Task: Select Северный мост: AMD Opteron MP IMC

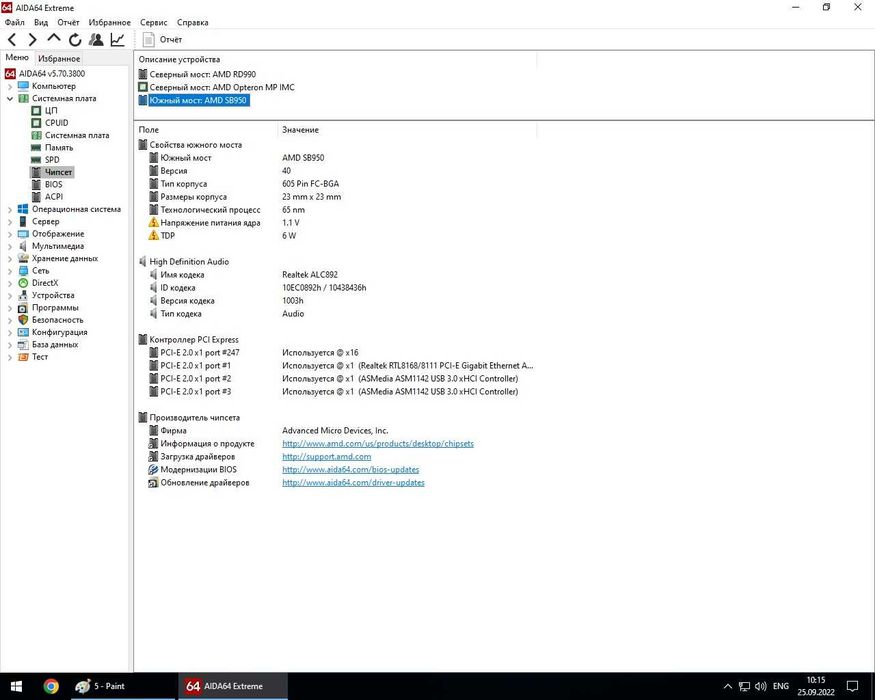Action: coord(222,87)
